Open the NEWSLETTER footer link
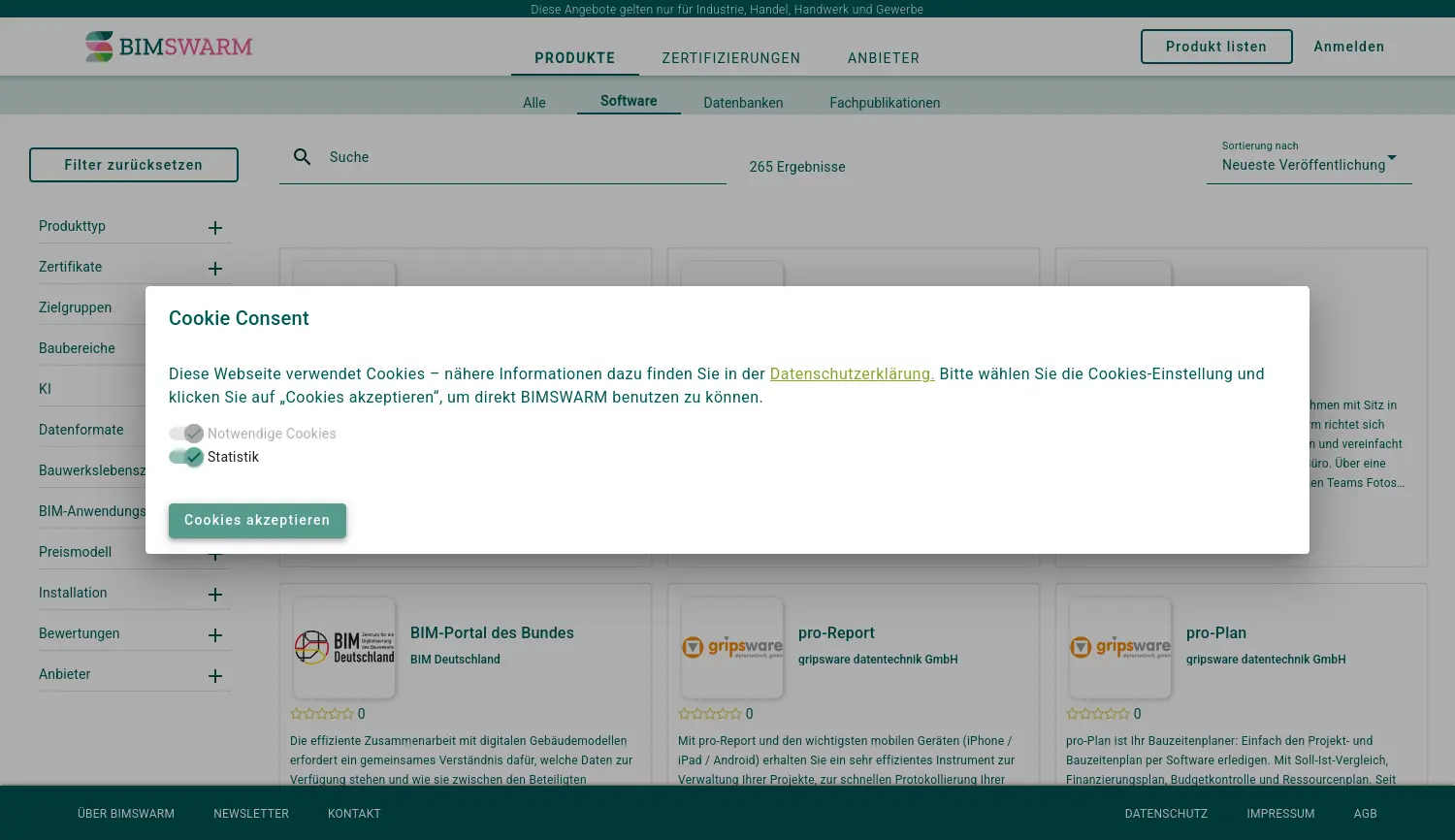 click(x=251, y=814)
